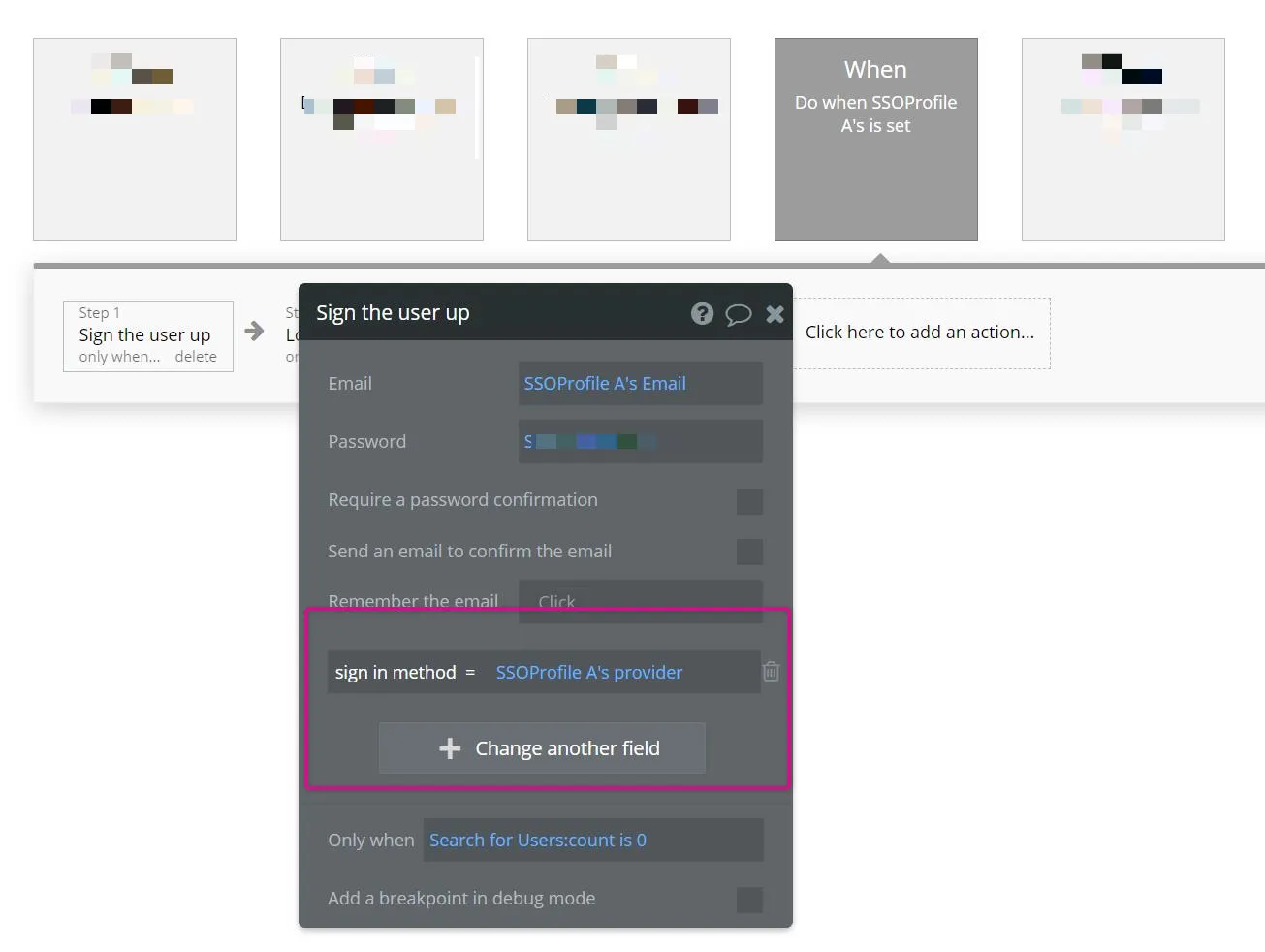Enable Require a password confirmation checkbox

(x=749, y=501)
